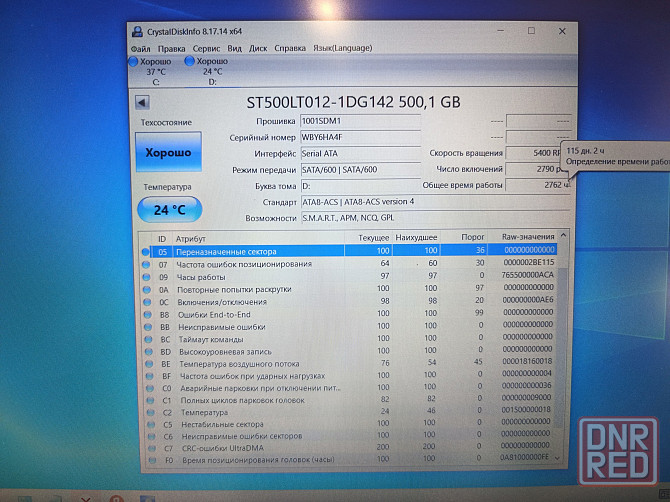670x502 pixels.
Task: Maximize the CrystalDiskInfo window
Action: pyautogui.click(x=531, y=31)
